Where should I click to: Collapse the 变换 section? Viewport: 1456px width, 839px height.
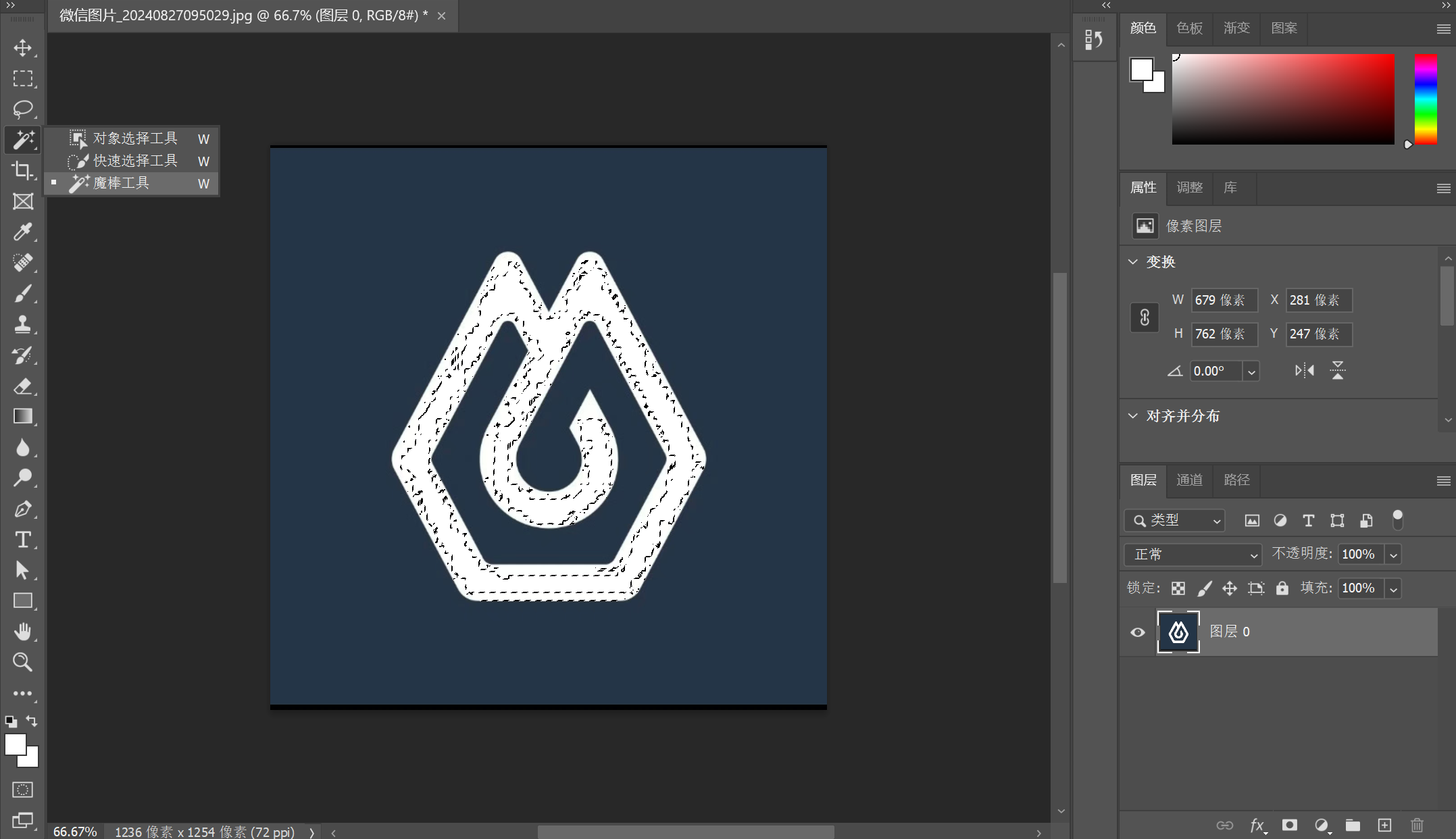tap(1133, 262)
